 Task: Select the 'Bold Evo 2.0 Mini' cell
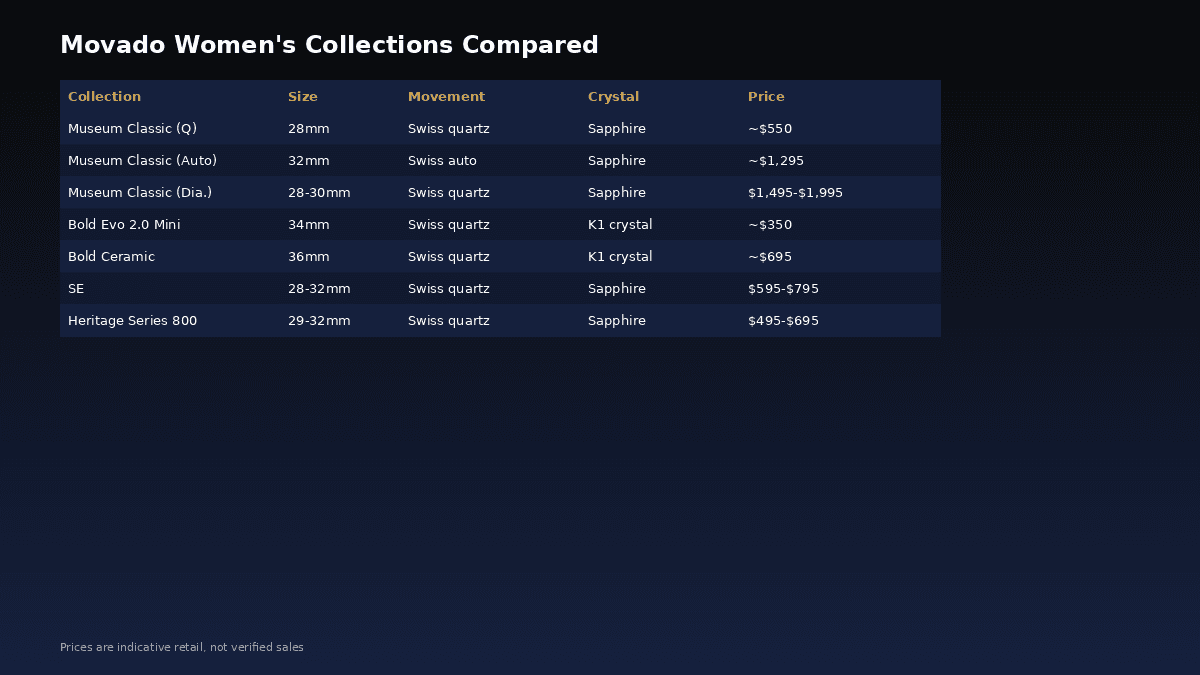124,225
